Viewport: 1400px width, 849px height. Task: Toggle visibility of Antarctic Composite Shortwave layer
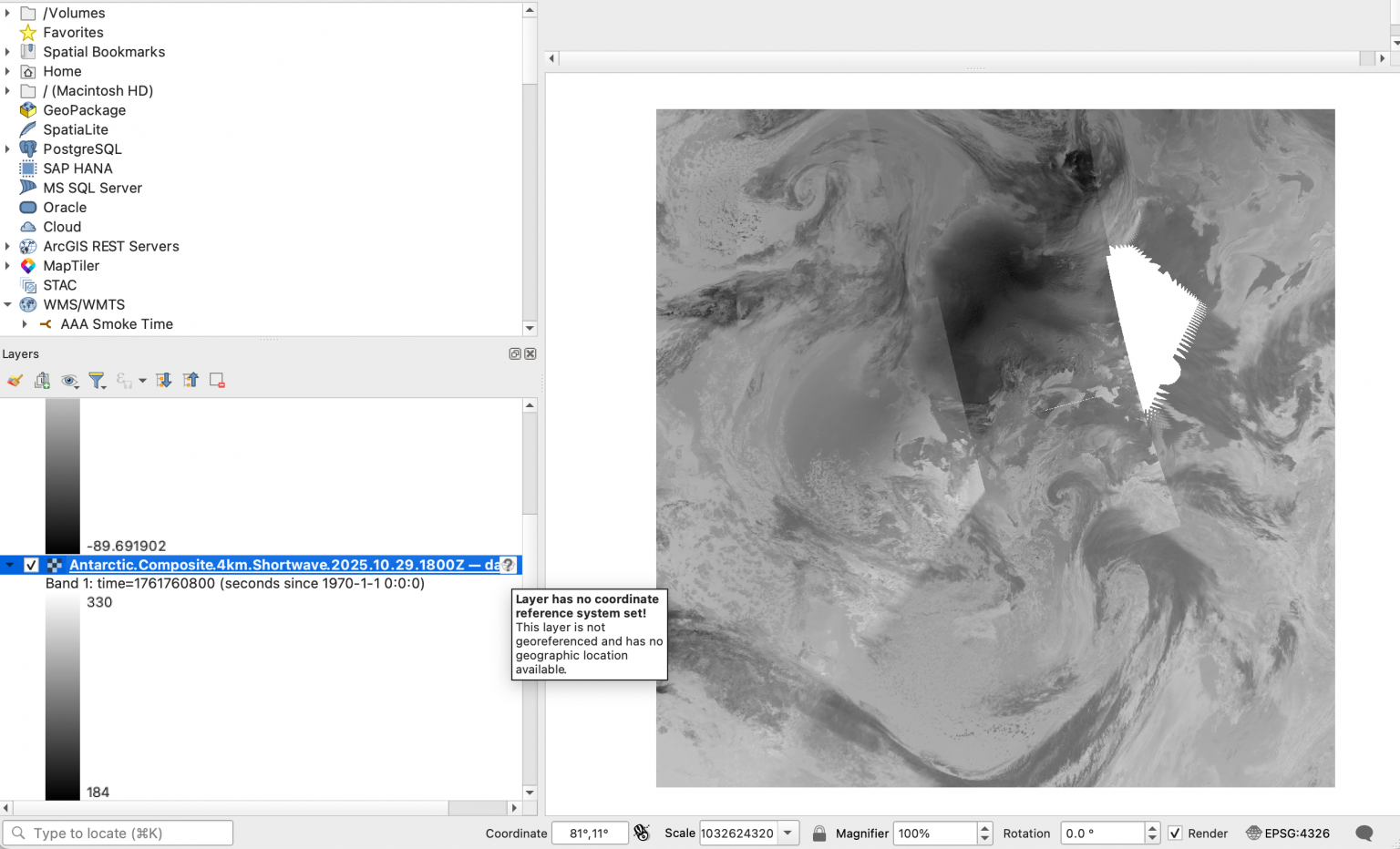[31, 566]
